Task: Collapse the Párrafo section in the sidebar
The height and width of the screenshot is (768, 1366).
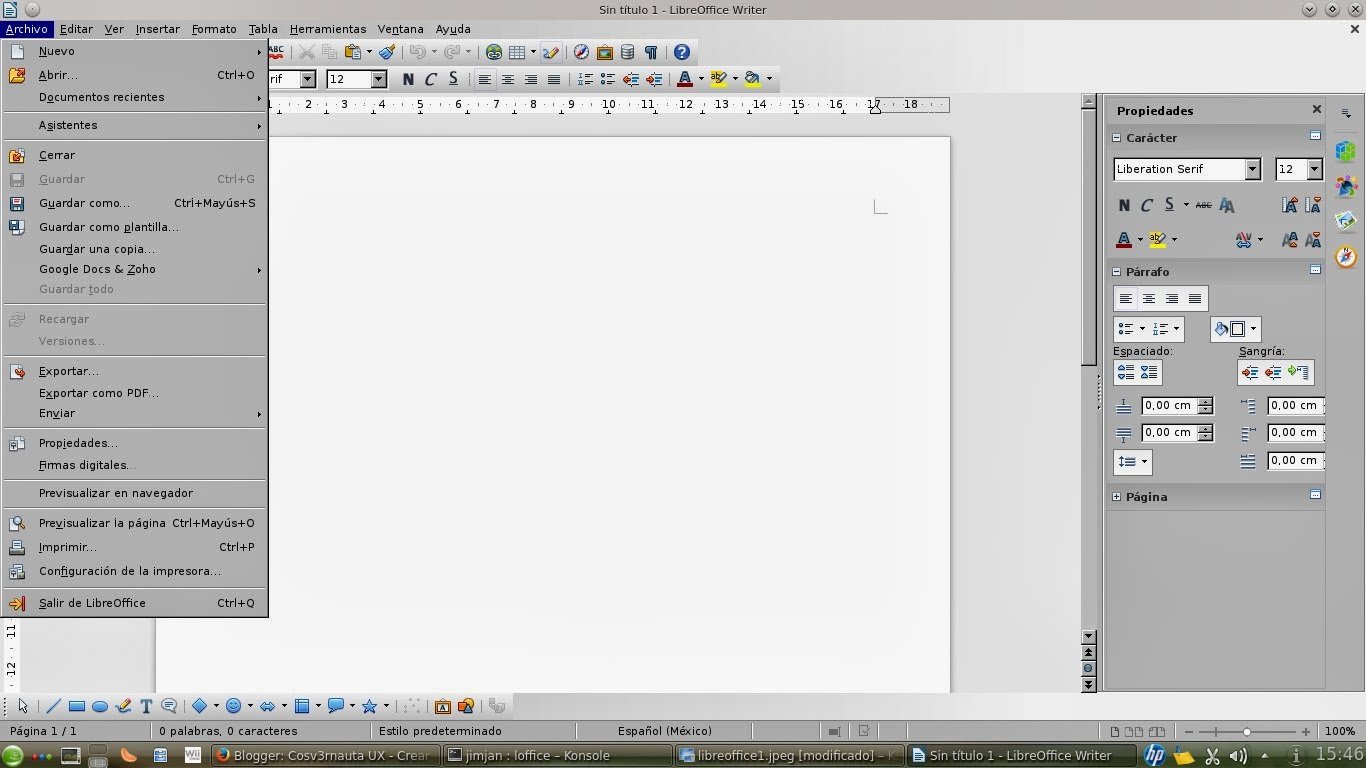Action: [1117, 272]
